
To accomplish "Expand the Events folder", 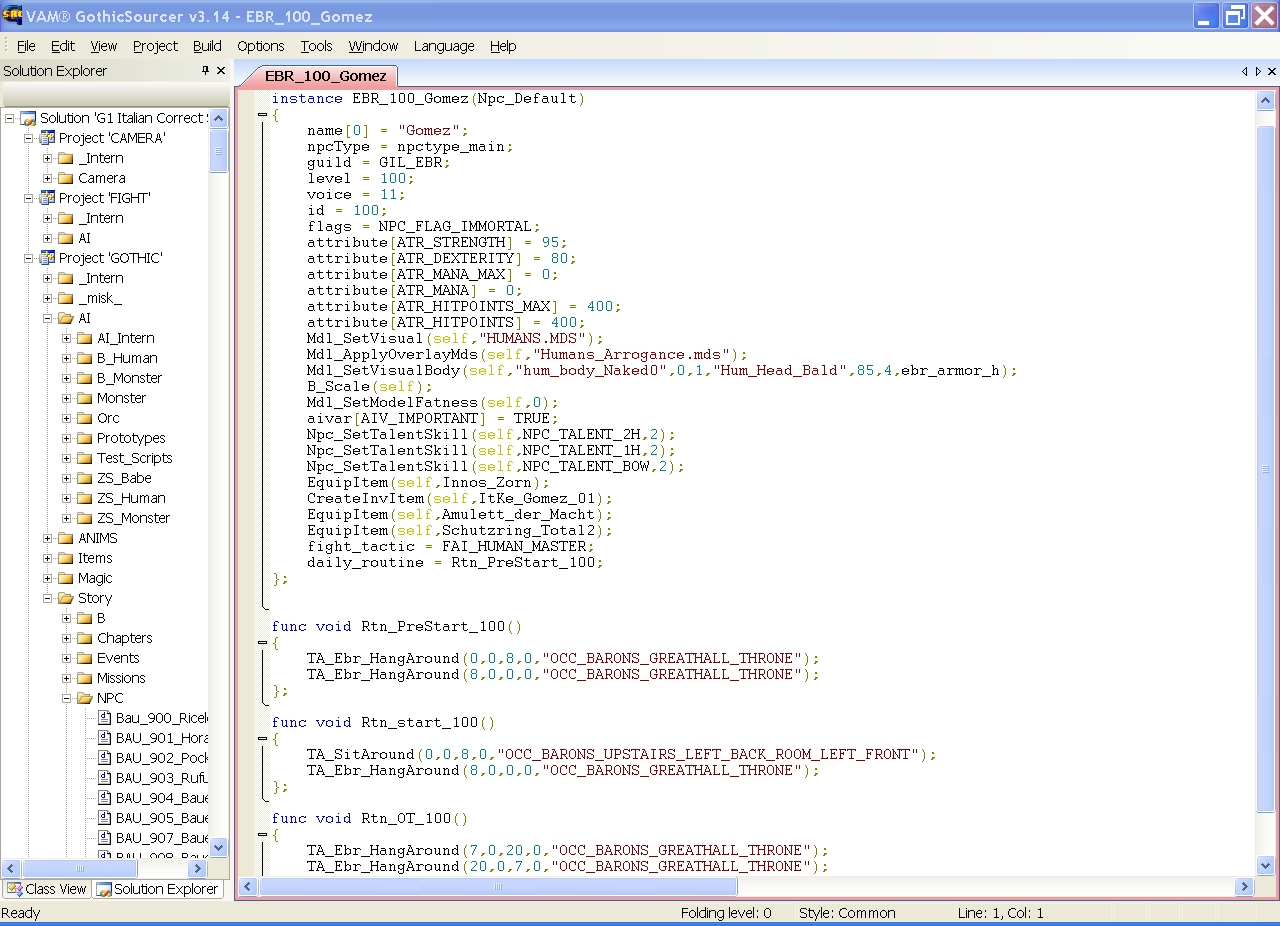I will pyautogui.click(x=67, y=658).
